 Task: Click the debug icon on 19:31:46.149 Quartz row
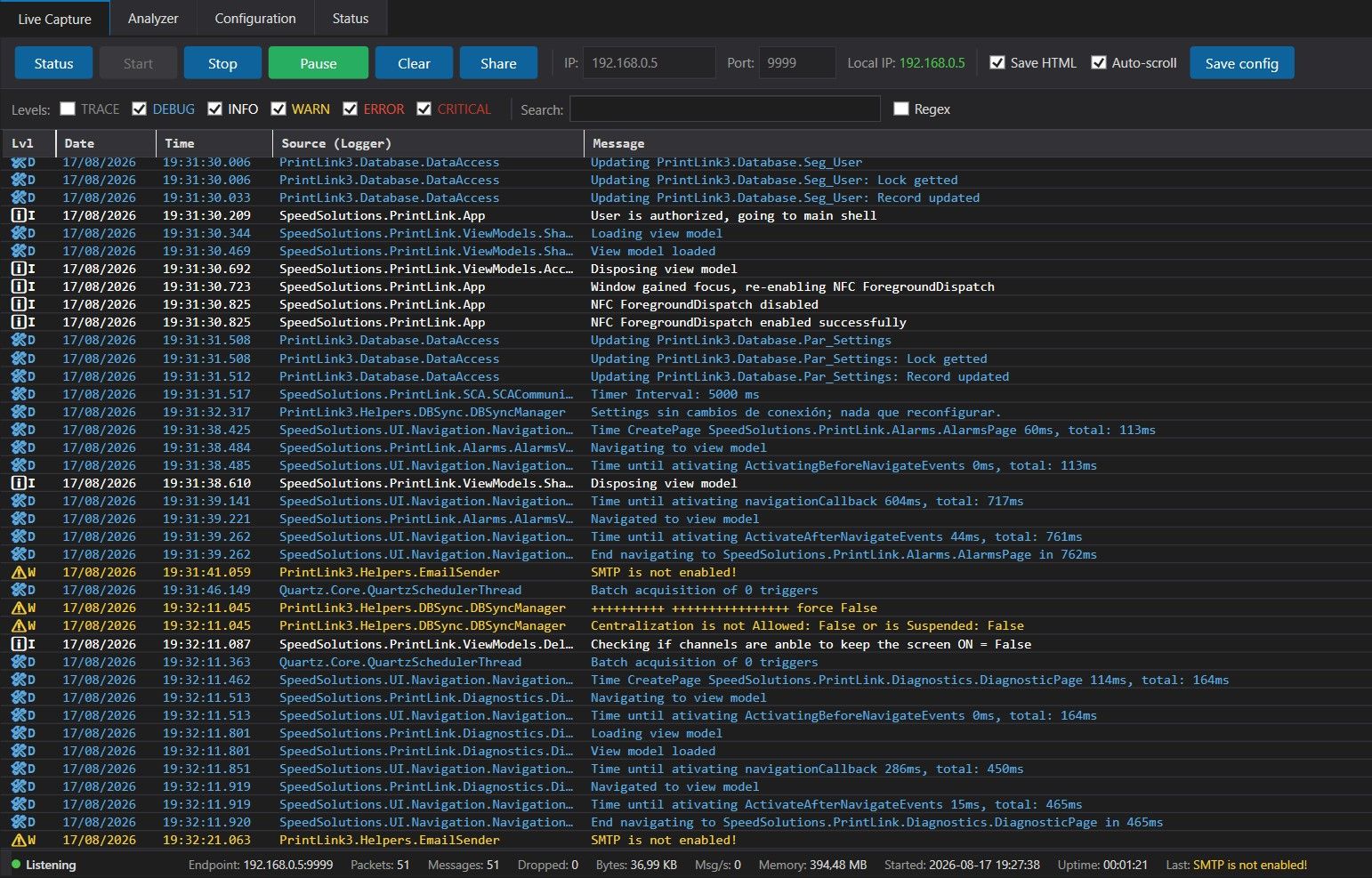pos(18,590)
